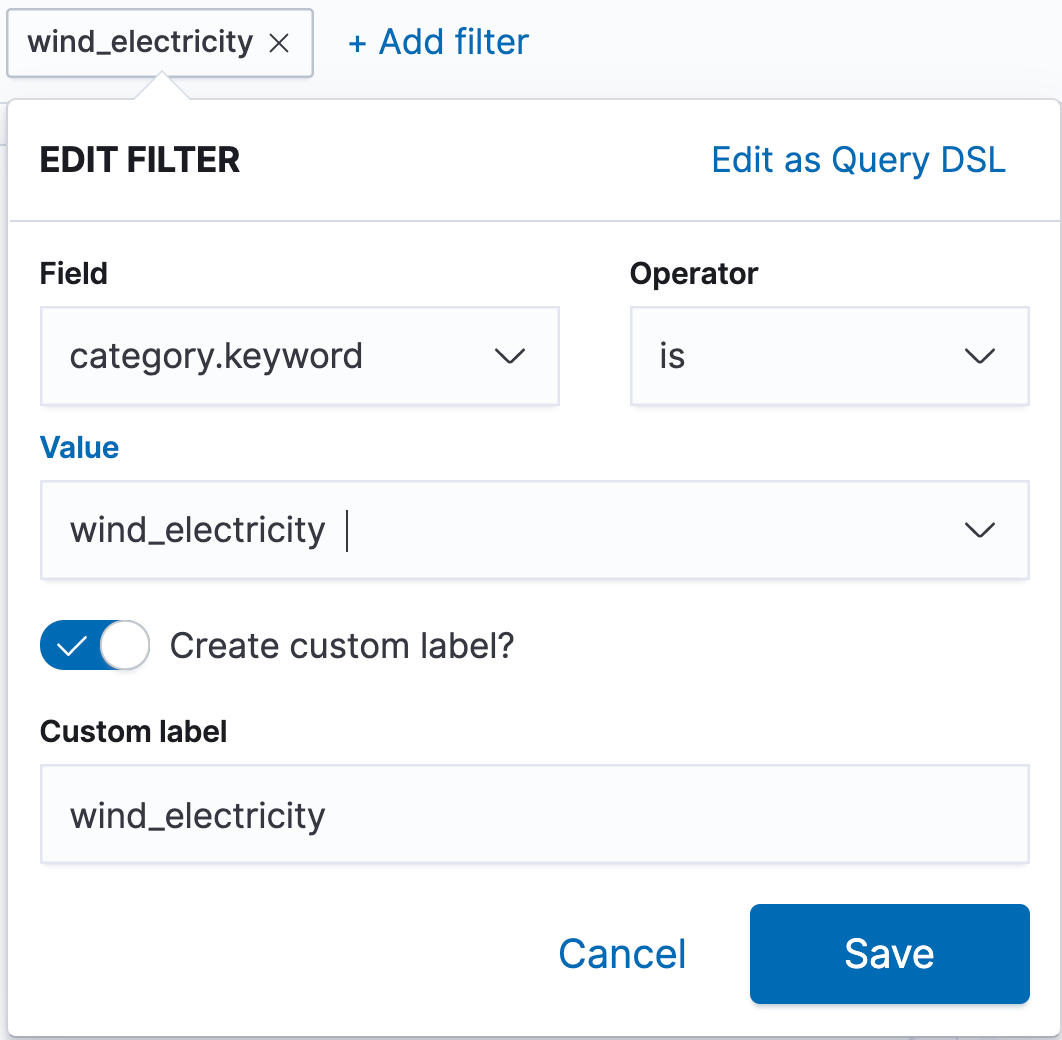Disable the Create custom label switch
1062x1040 pixels.
pyautogui.click(x=95, y=645)
